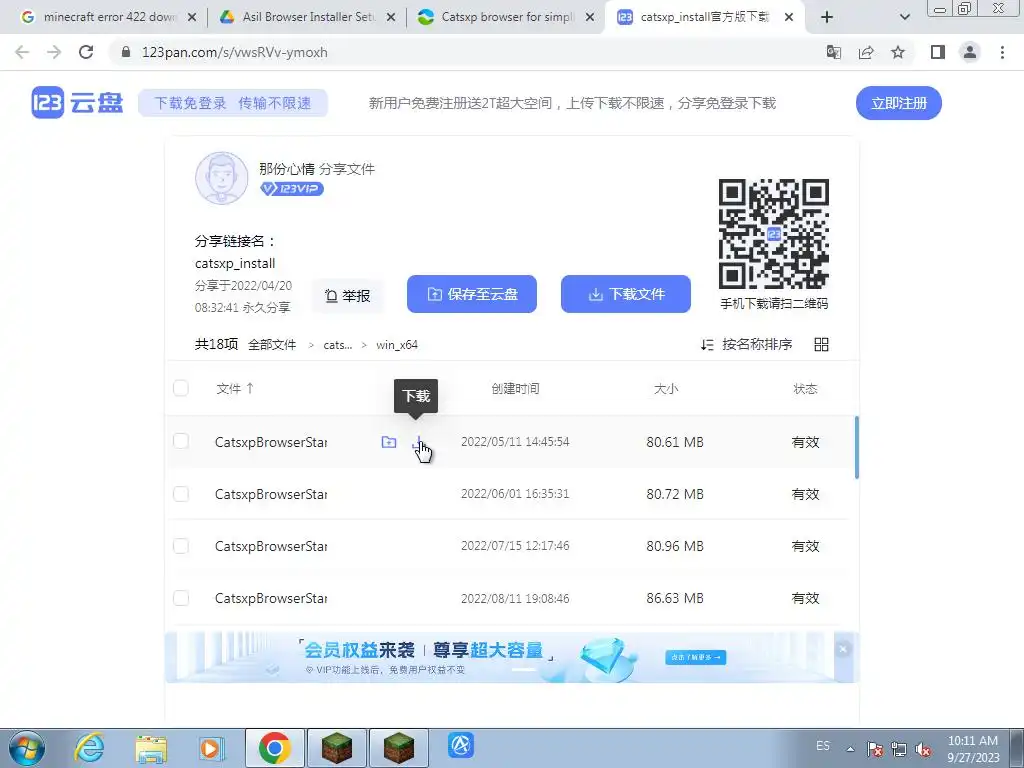Screen dimensions: 1024x768
Task: Check the file dated 2022/05/11
Action: coord(181,441)
